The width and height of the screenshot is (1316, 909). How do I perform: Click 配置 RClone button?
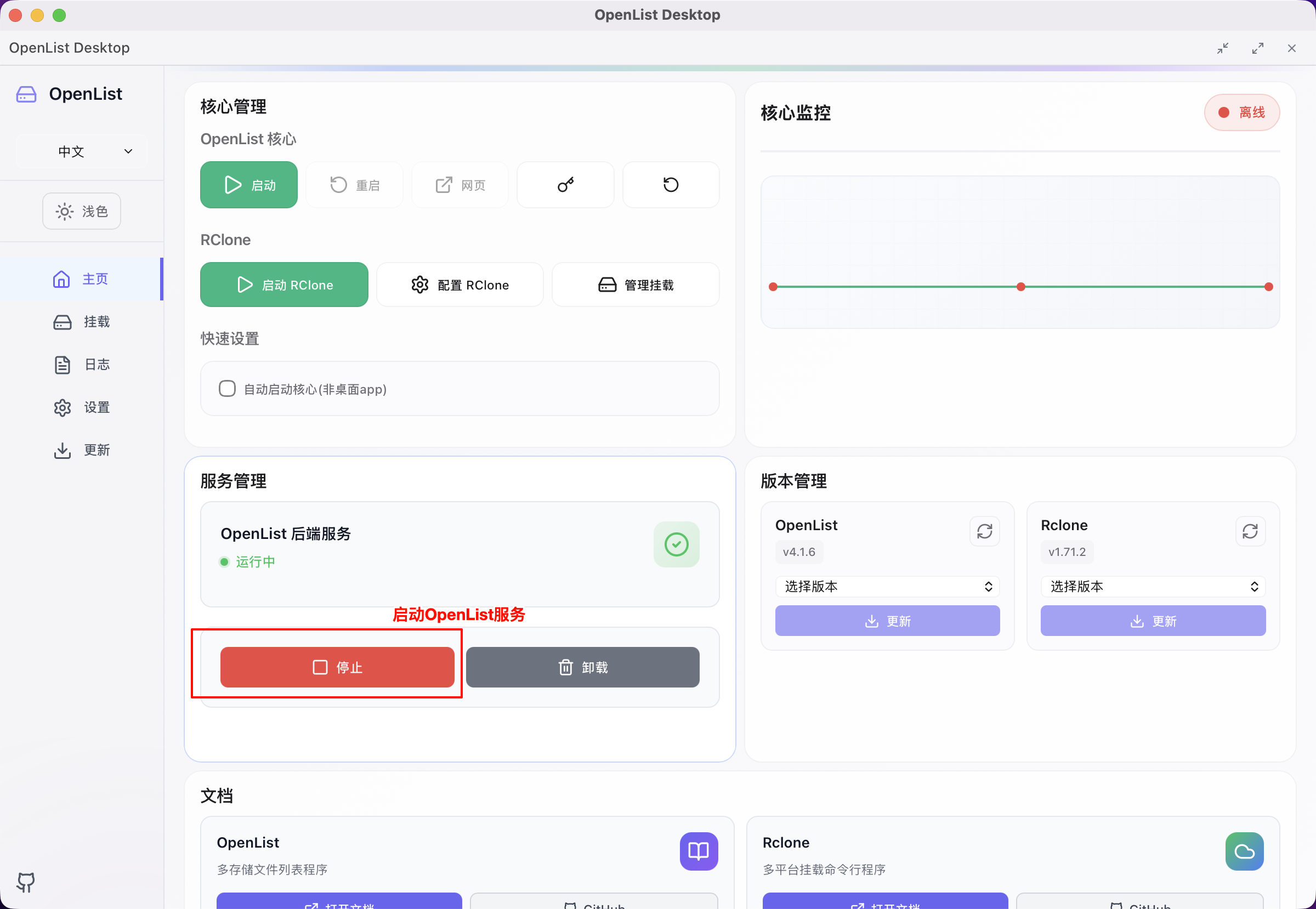459,284
